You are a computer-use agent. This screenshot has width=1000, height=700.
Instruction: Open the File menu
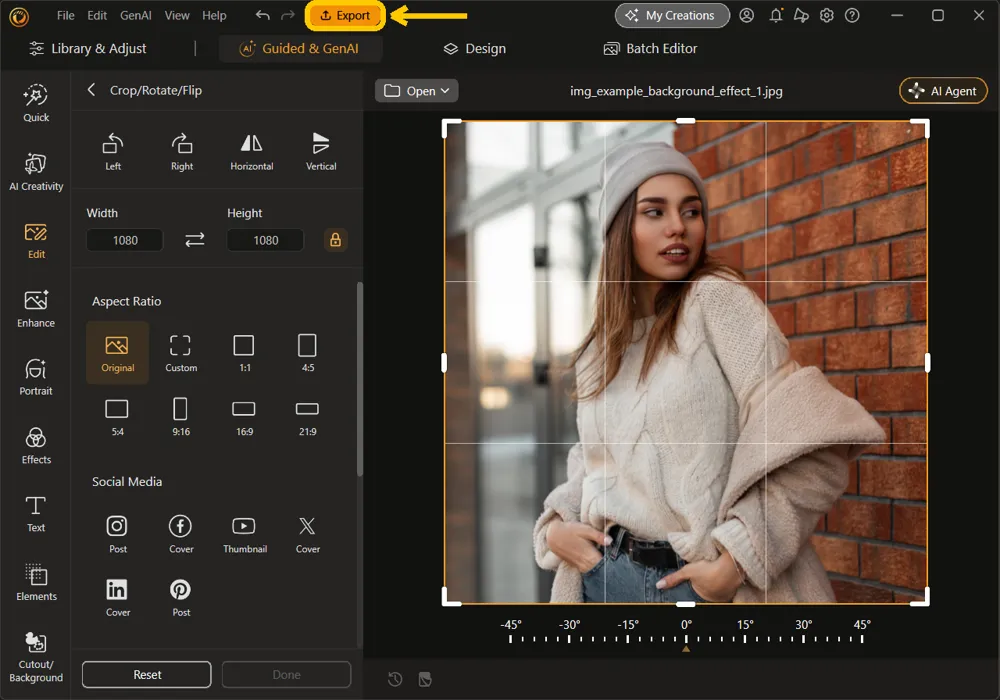pos(66,15)
